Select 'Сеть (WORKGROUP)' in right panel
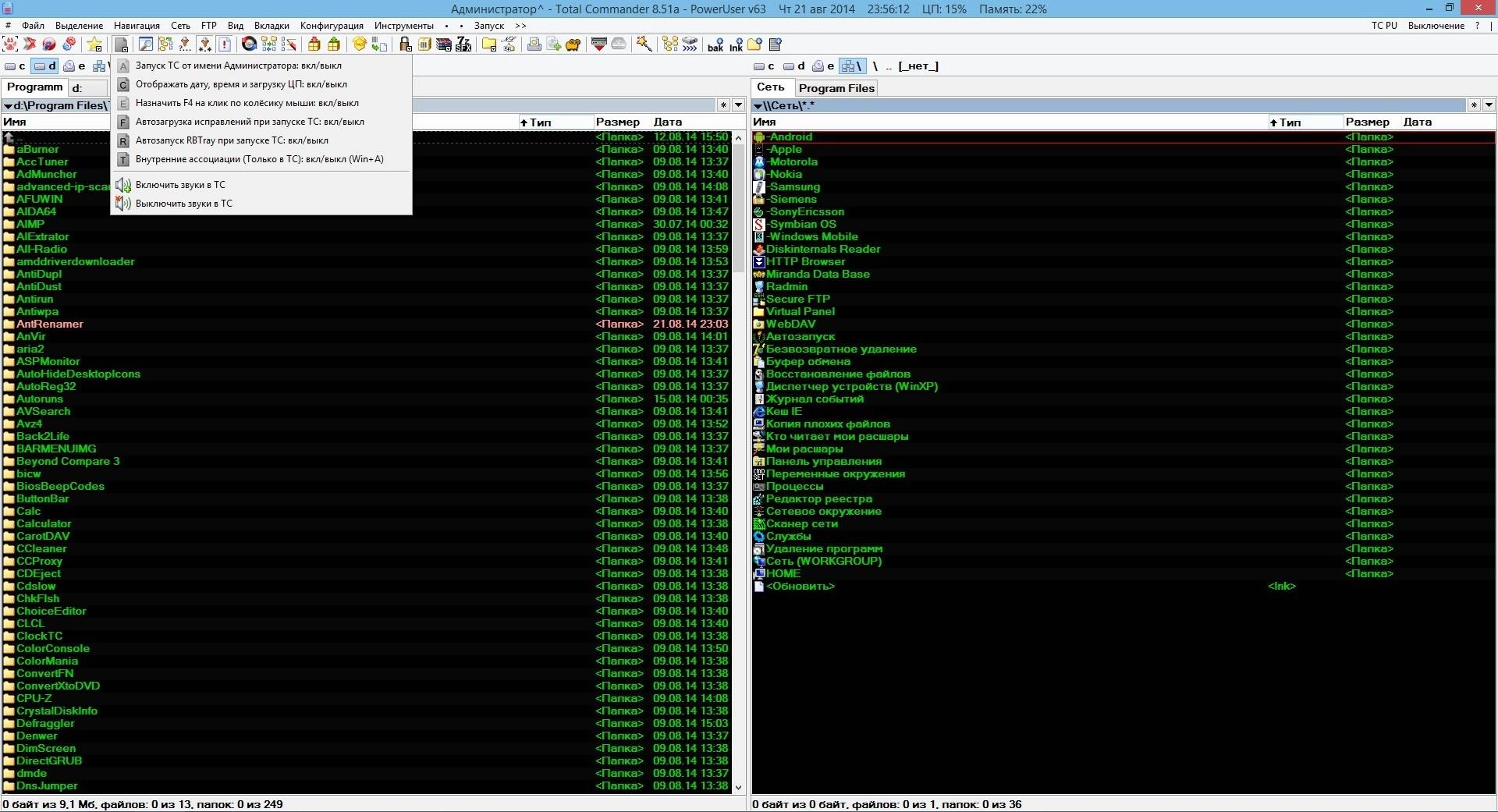 [x=1123, y=561]
